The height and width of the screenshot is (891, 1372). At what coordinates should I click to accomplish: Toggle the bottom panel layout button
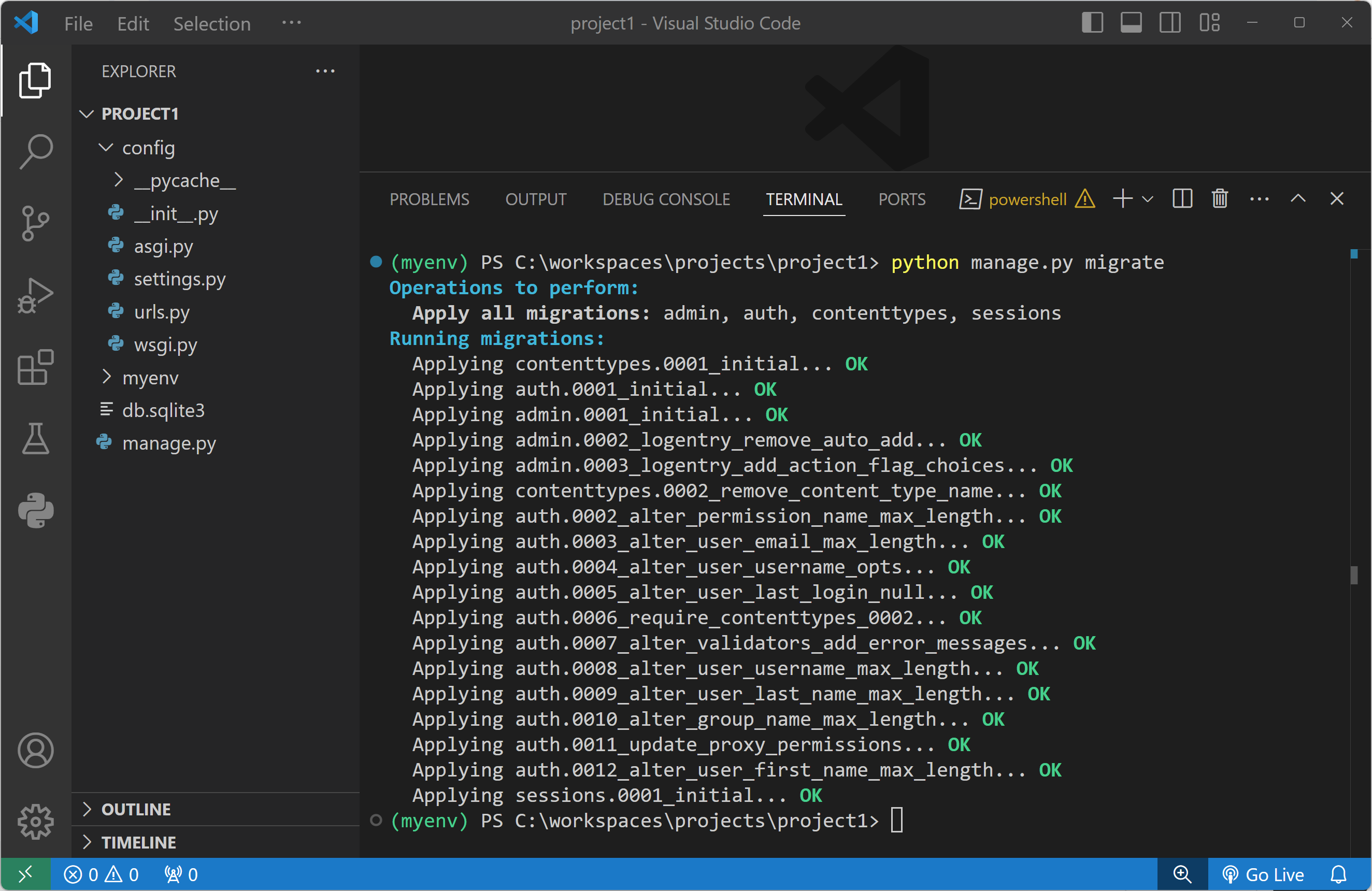tap(1131, 23)
